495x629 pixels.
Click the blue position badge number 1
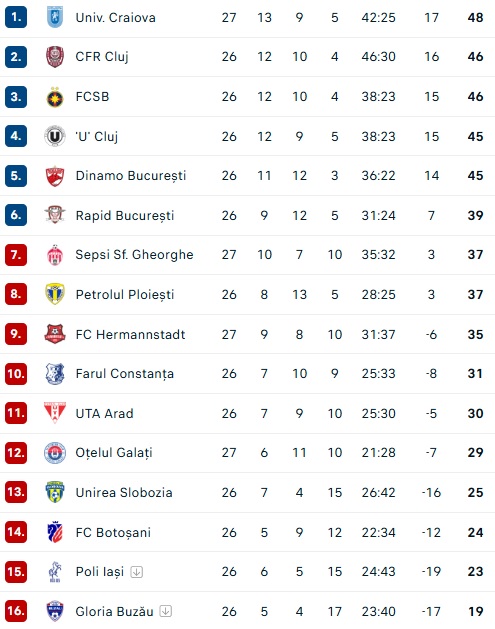(16, 17)
